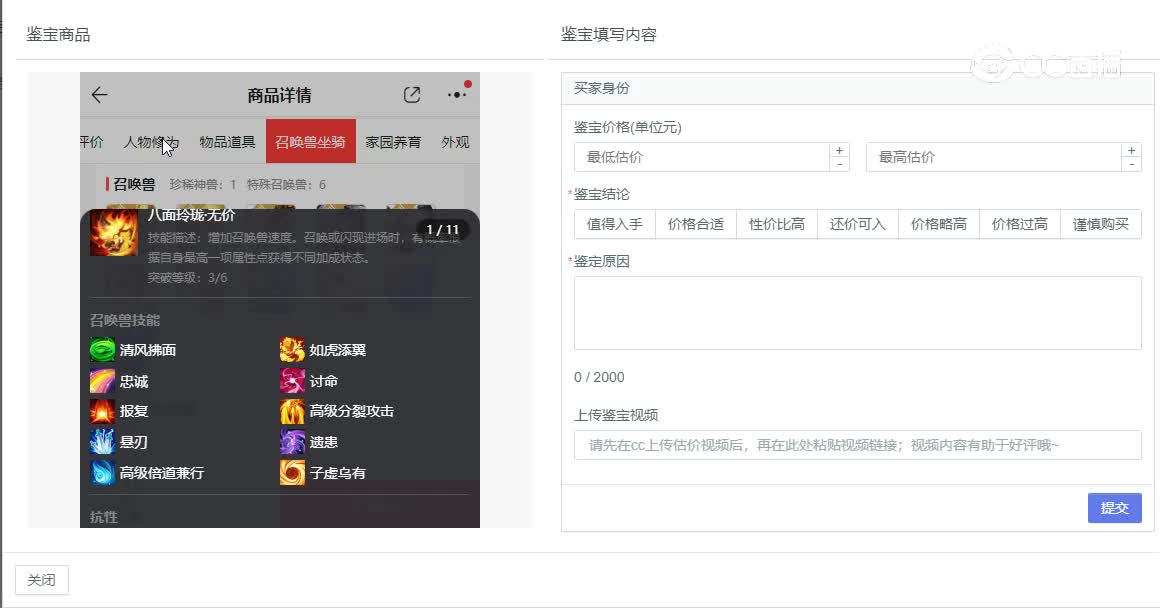Click the 召唤兽技能 heading

coord(125,320)
